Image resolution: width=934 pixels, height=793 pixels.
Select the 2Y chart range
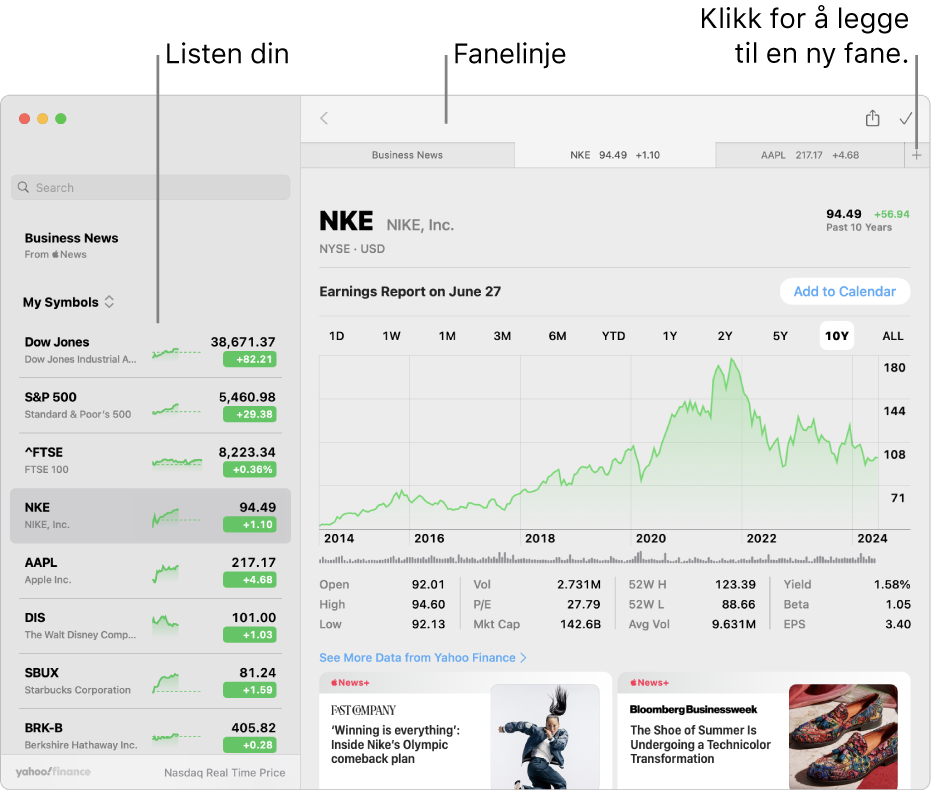point(725,336)
